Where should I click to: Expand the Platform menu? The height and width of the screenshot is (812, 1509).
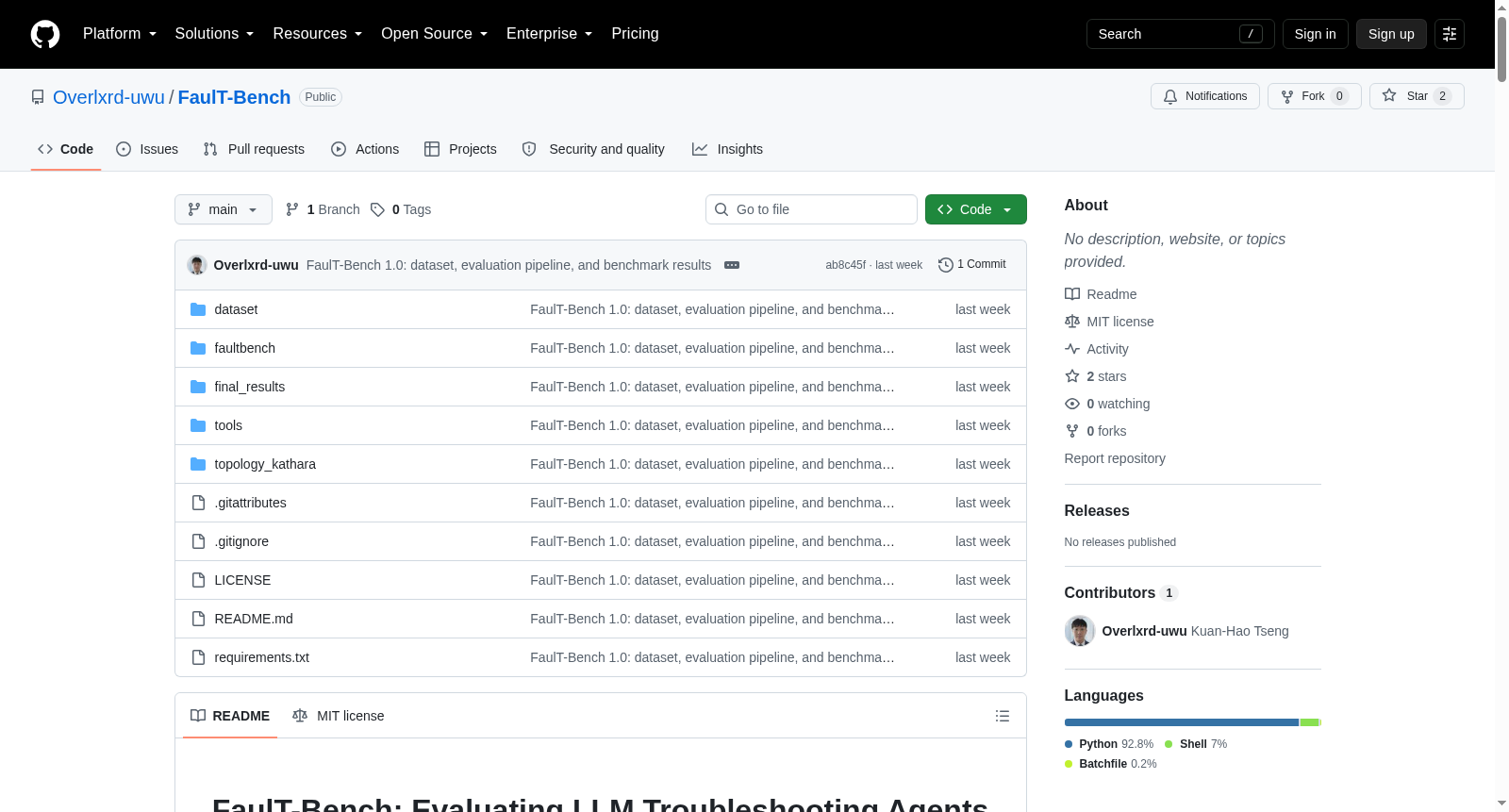(x=120, y=34)
